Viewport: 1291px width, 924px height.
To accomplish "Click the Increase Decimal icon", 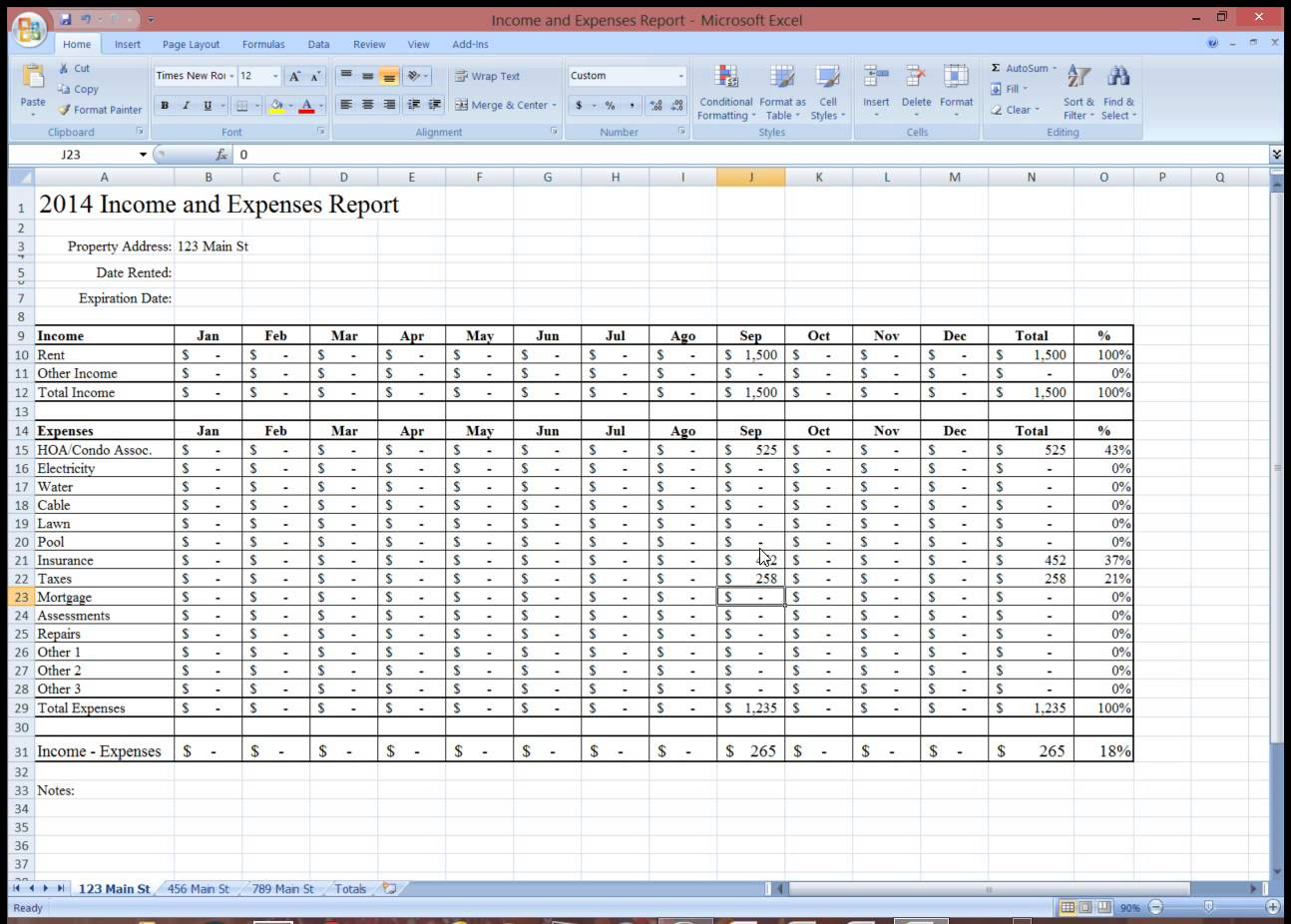I will coord(655,105).
